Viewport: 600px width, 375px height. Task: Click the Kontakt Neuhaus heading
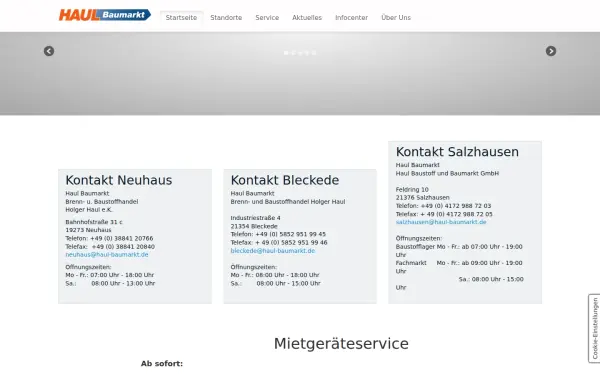click(x=119, y=180)
